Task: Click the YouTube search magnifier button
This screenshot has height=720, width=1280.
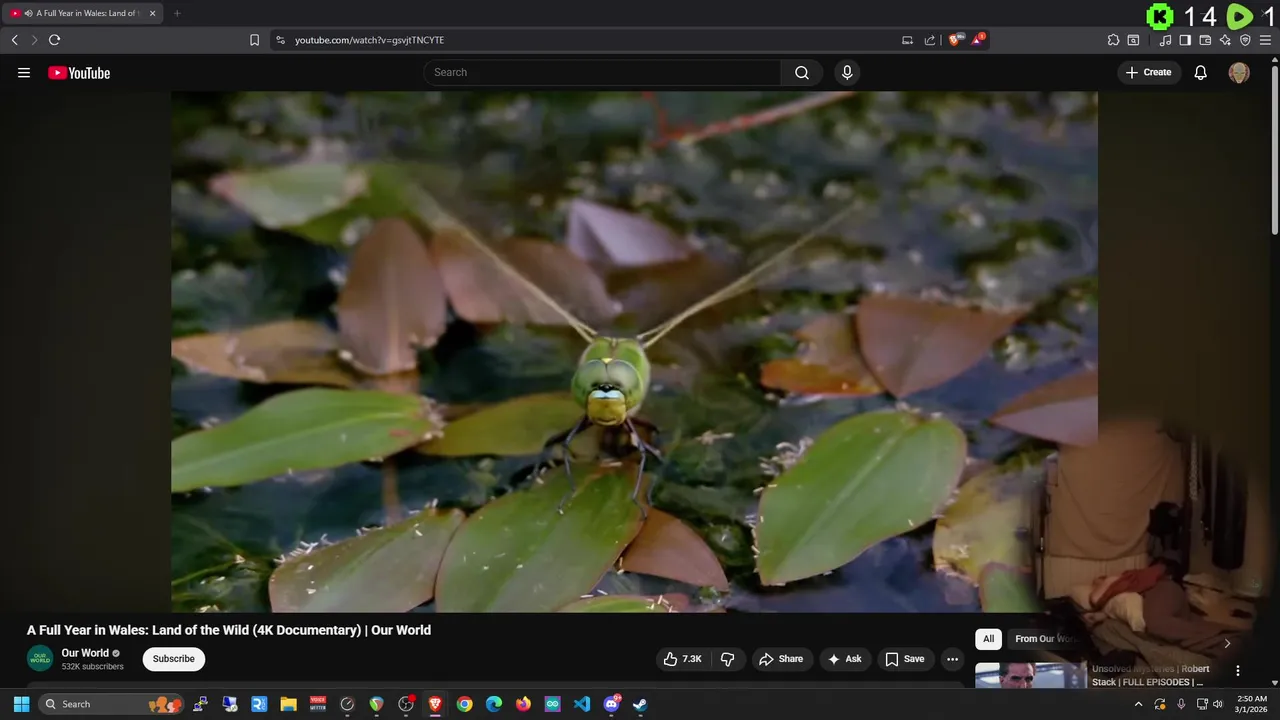Action: click(802, 72)
